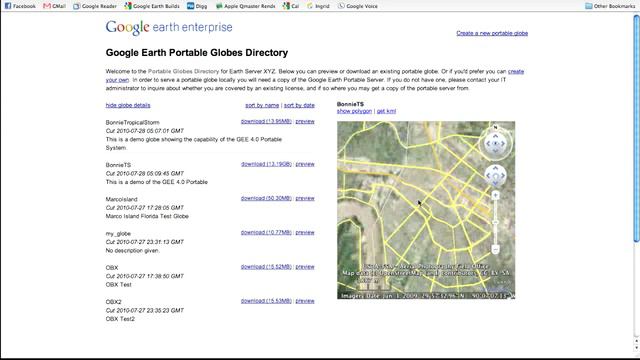This screenshot has width=640, height=360.
Task: Click the Google earth enterprise logo
Action: 169,27
